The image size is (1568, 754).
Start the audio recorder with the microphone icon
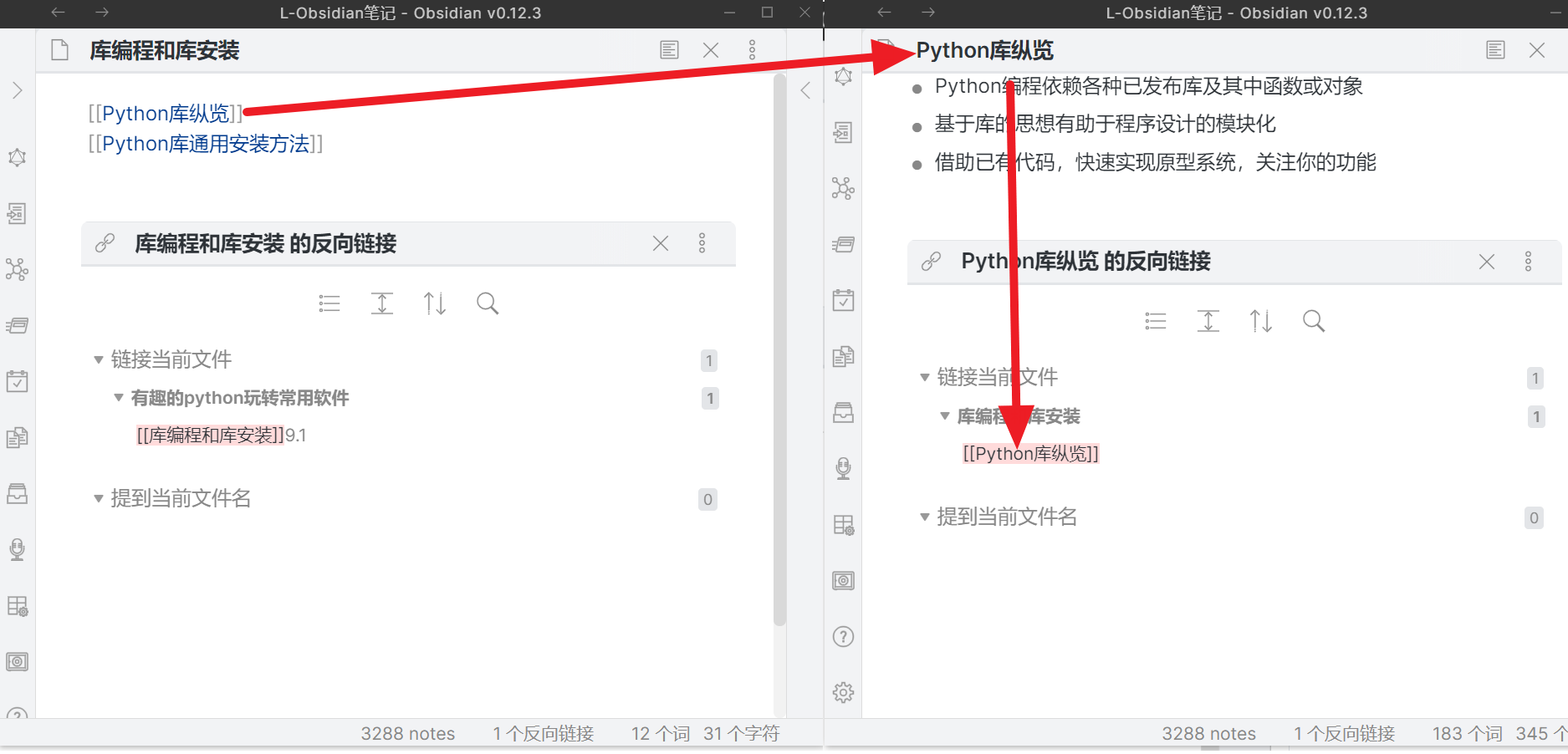pyautogui.click(x=17, y=549)
